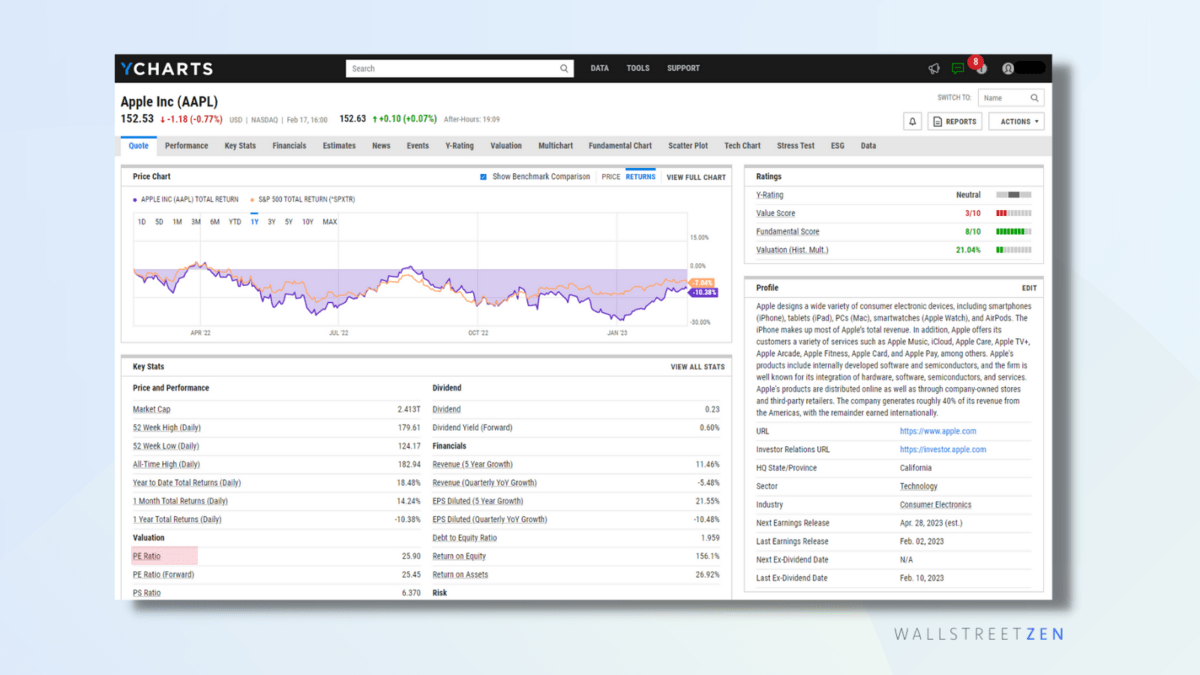
Task: Click VIEW ALL STATS
Action: click(x=698, y=367)
